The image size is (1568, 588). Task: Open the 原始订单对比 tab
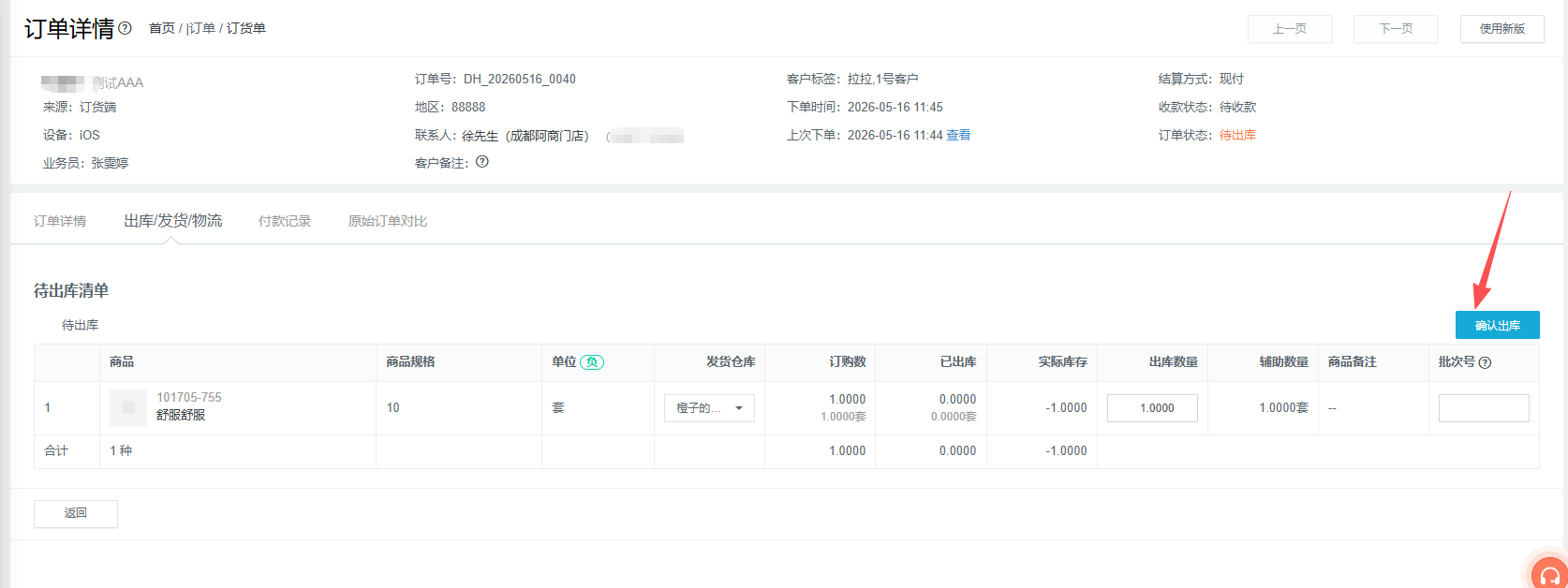coord(388,221)
